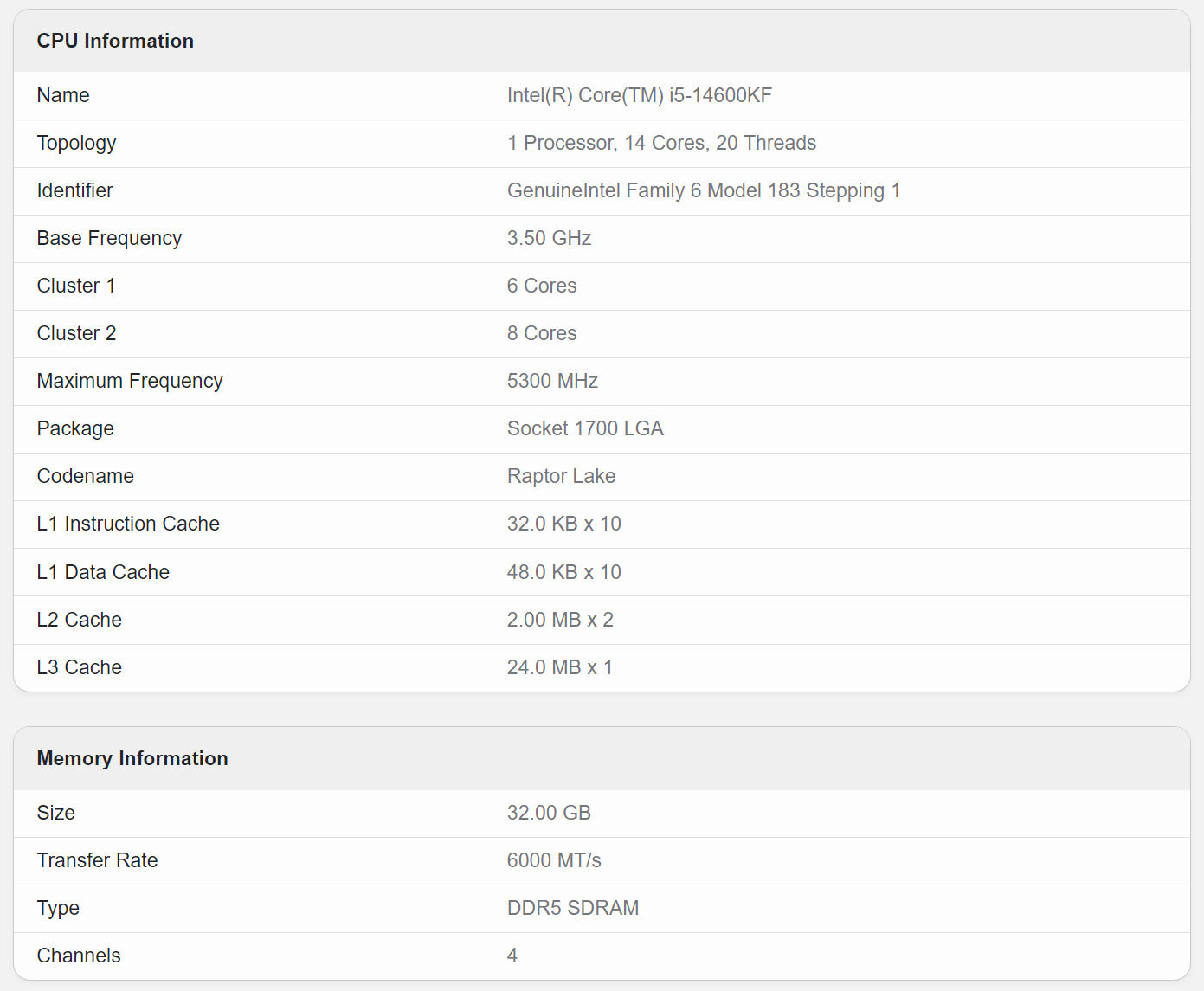Select the Socket 1700 LGA package value
The image size is (1204, 991).
pos(585,428)
